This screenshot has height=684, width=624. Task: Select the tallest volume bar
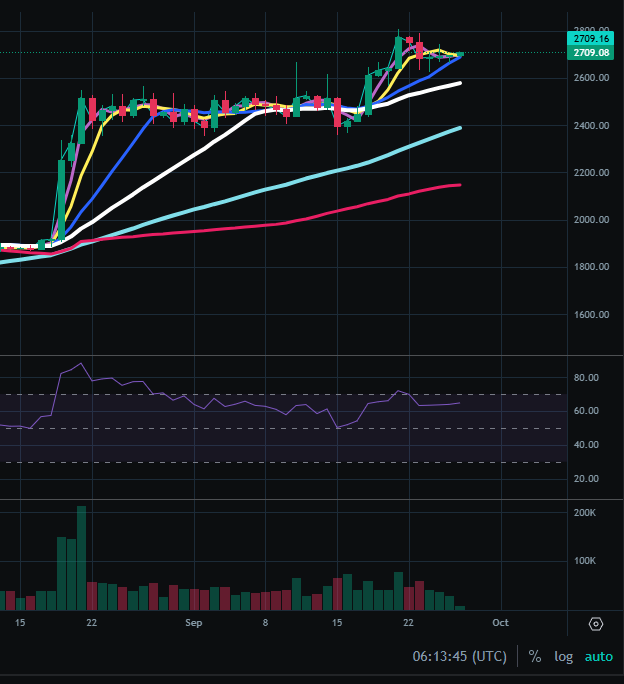pos(82,558)
